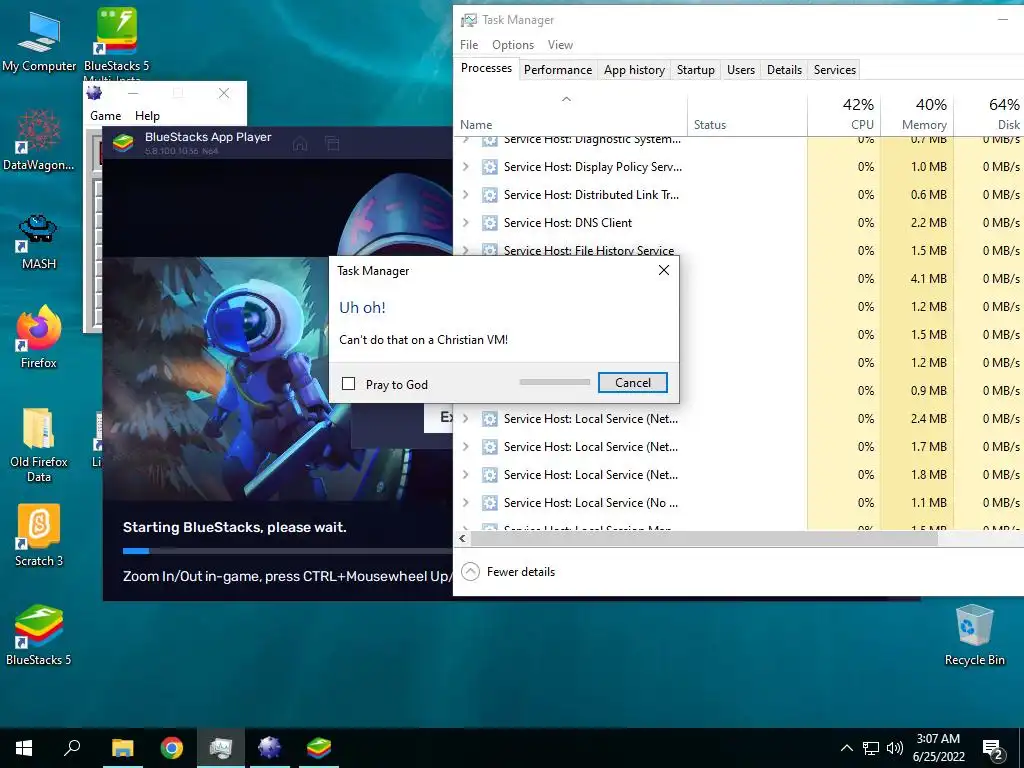This screenshot has width=1024, height=768.
Task: Close the Uh oh dialog
Action: coord(664,270)
